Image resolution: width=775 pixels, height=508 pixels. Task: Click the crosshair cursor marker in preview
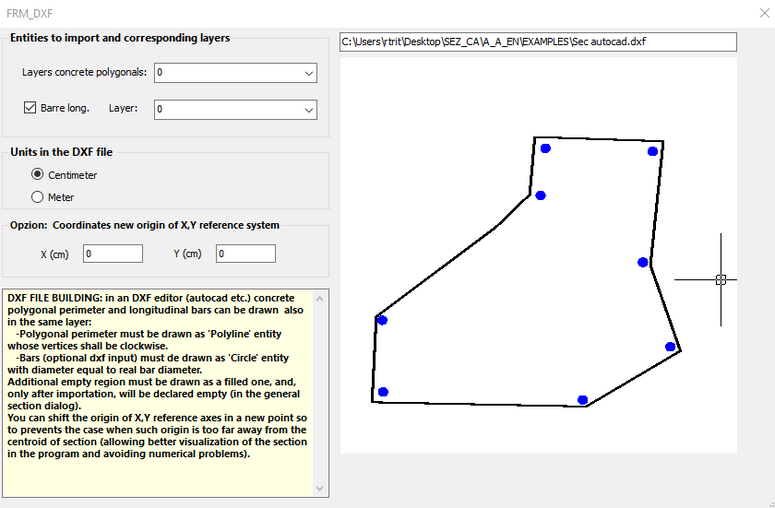pyautogui.click(x=721, y=280)
